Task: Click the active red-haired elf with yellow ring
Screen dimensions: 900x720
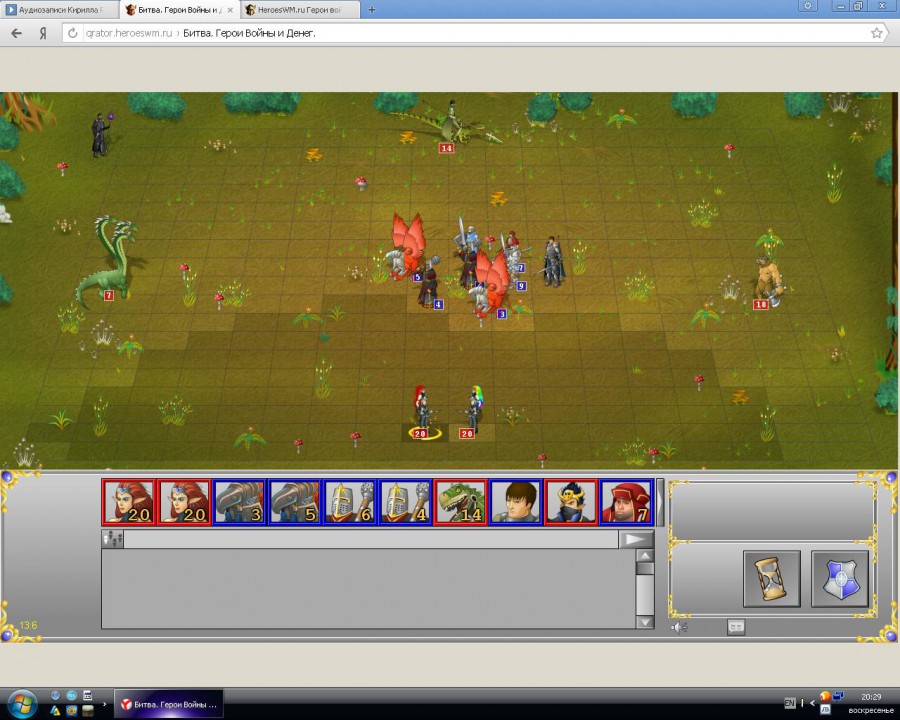Action: click(423, 412)
